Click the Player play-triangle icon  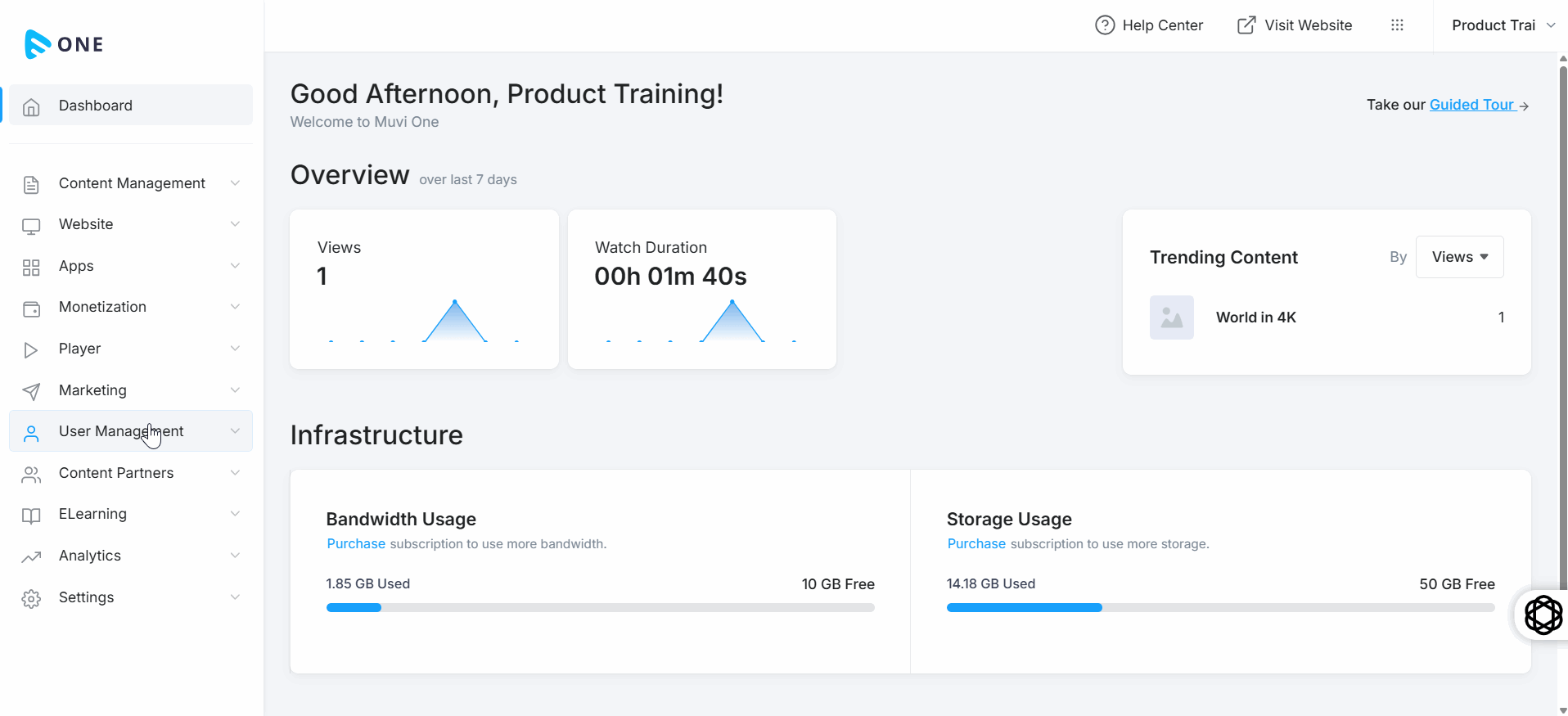coord(31,350)
